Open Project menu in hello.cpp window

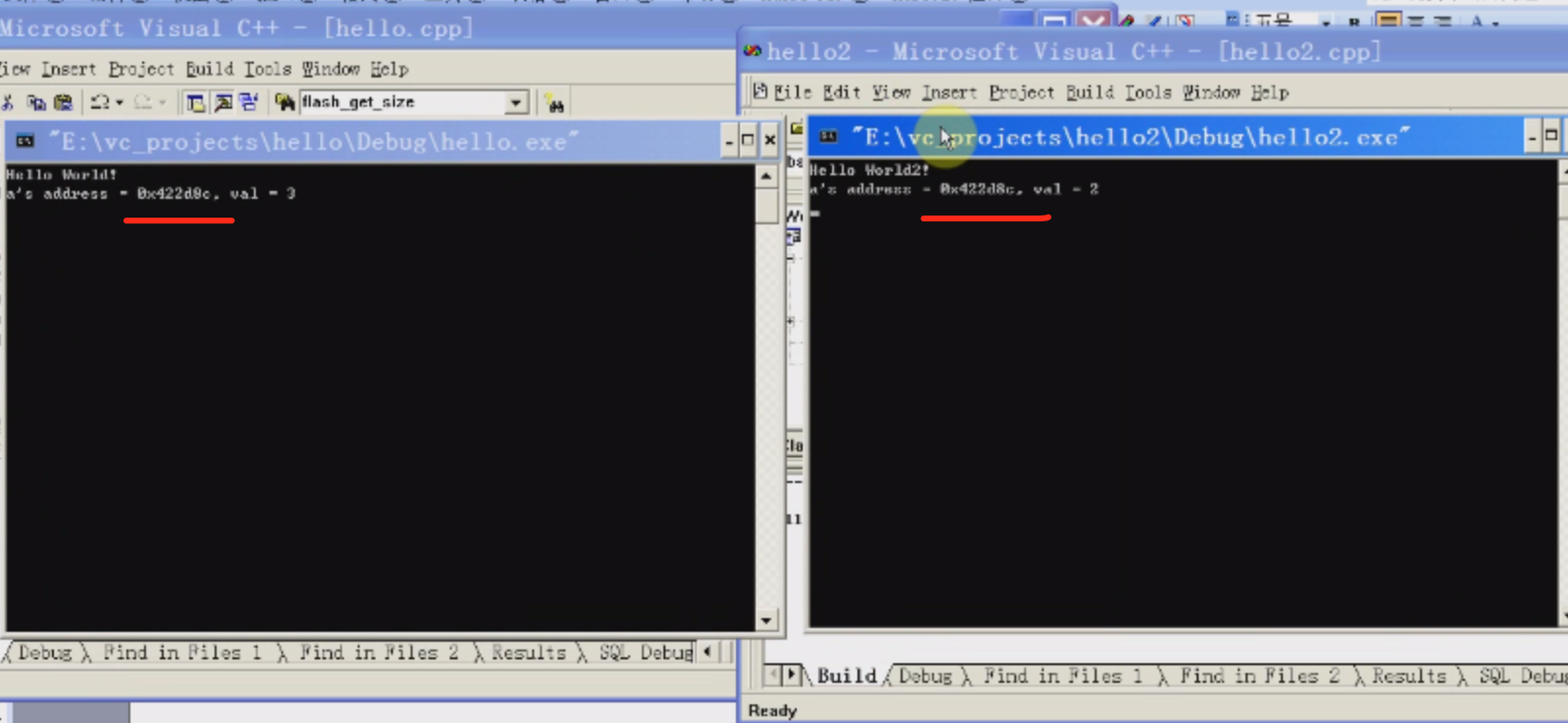click(141, 69)
